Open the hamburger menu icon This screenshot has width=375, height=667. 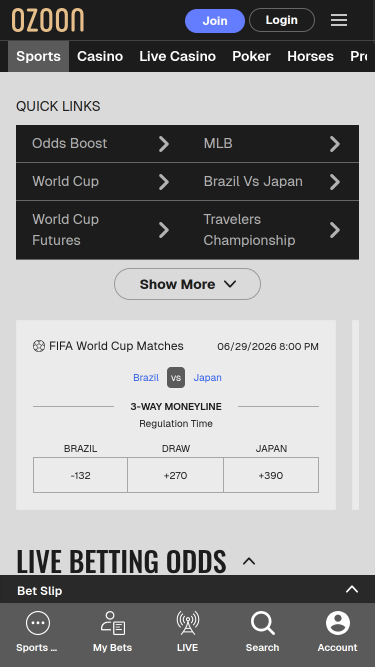[338, 20]
